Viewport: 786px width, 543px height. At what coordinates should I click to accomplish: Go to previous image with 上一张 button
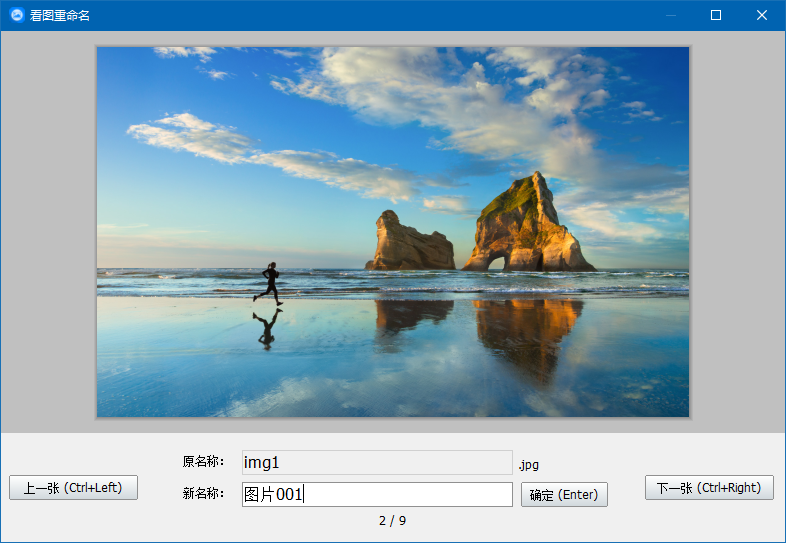(x=73, y=487)
